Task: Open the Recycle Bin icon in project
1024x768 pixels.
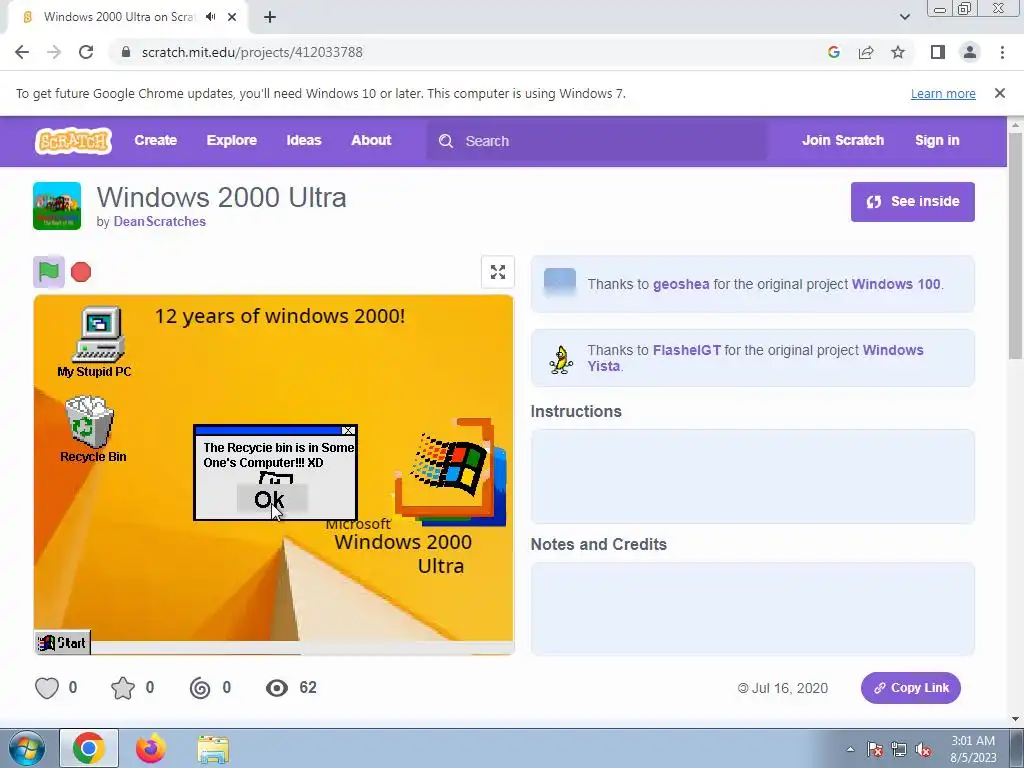Action: click(93, 429)
